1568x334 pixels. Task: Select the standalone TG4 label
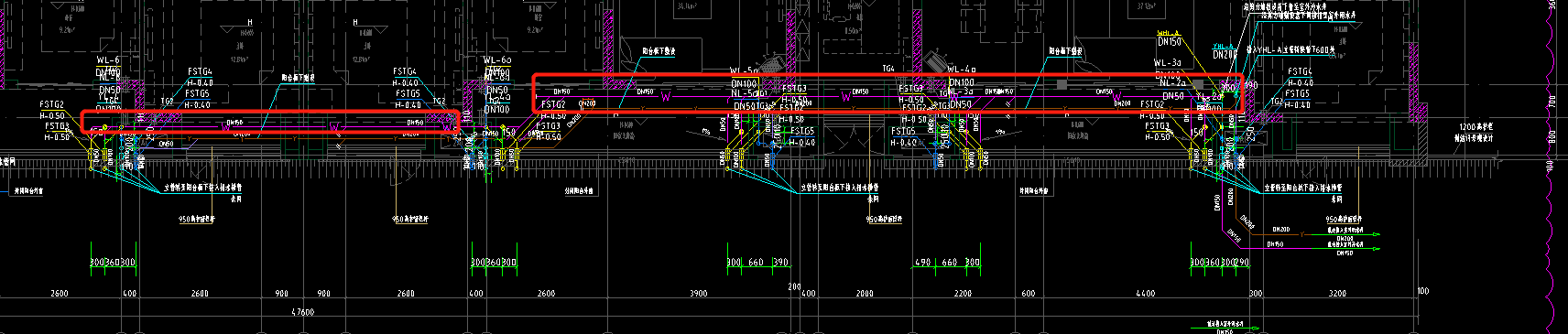[888, 69]
